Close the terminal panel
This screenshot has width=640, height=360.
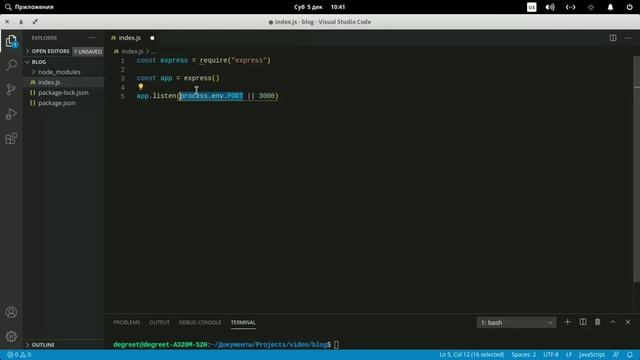click(x=628, y=322)
